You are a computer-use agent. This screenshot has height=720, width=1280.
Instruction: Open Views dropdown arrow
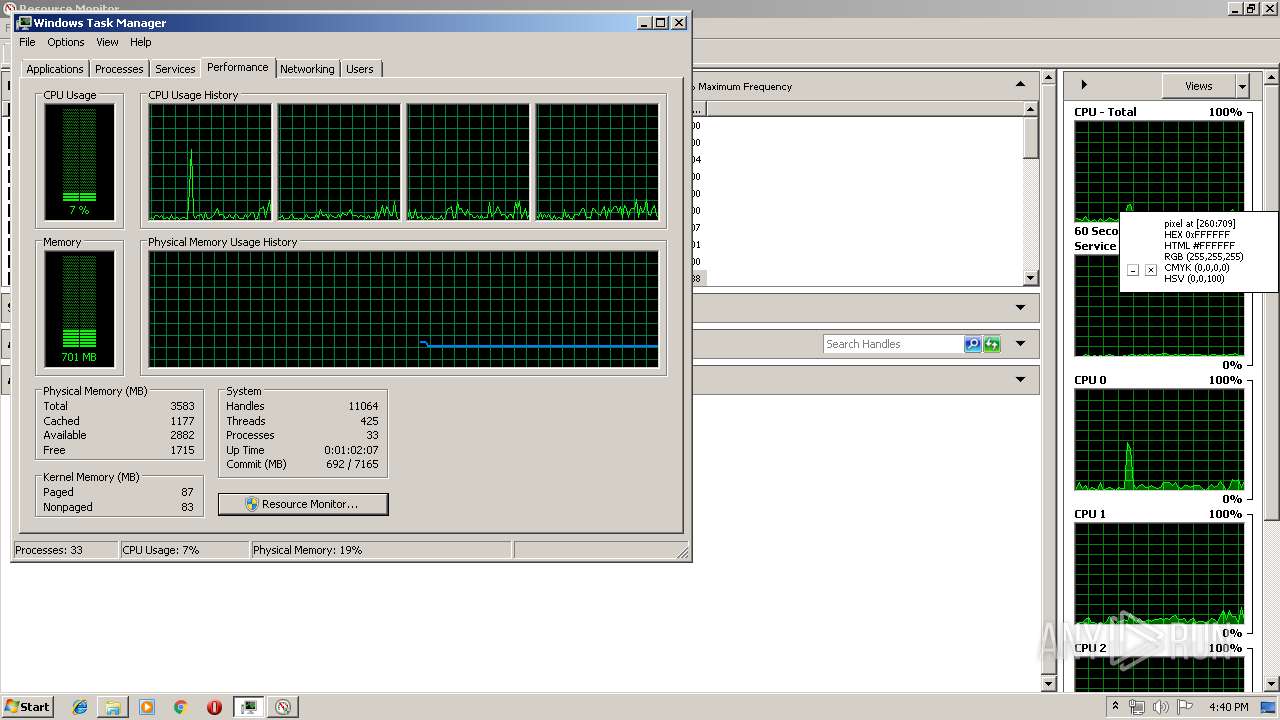coord(1242,86)
